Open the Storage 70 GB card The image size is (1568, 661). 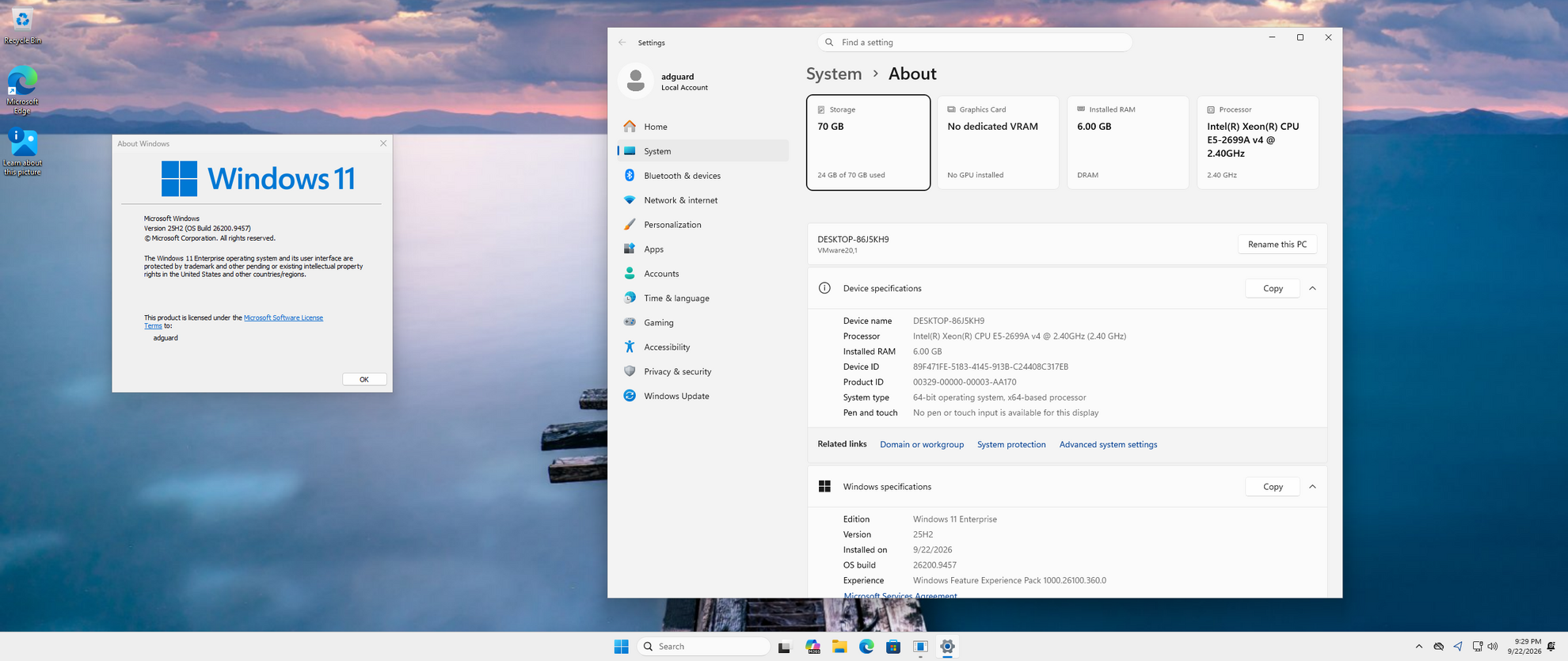click(868, 142)
